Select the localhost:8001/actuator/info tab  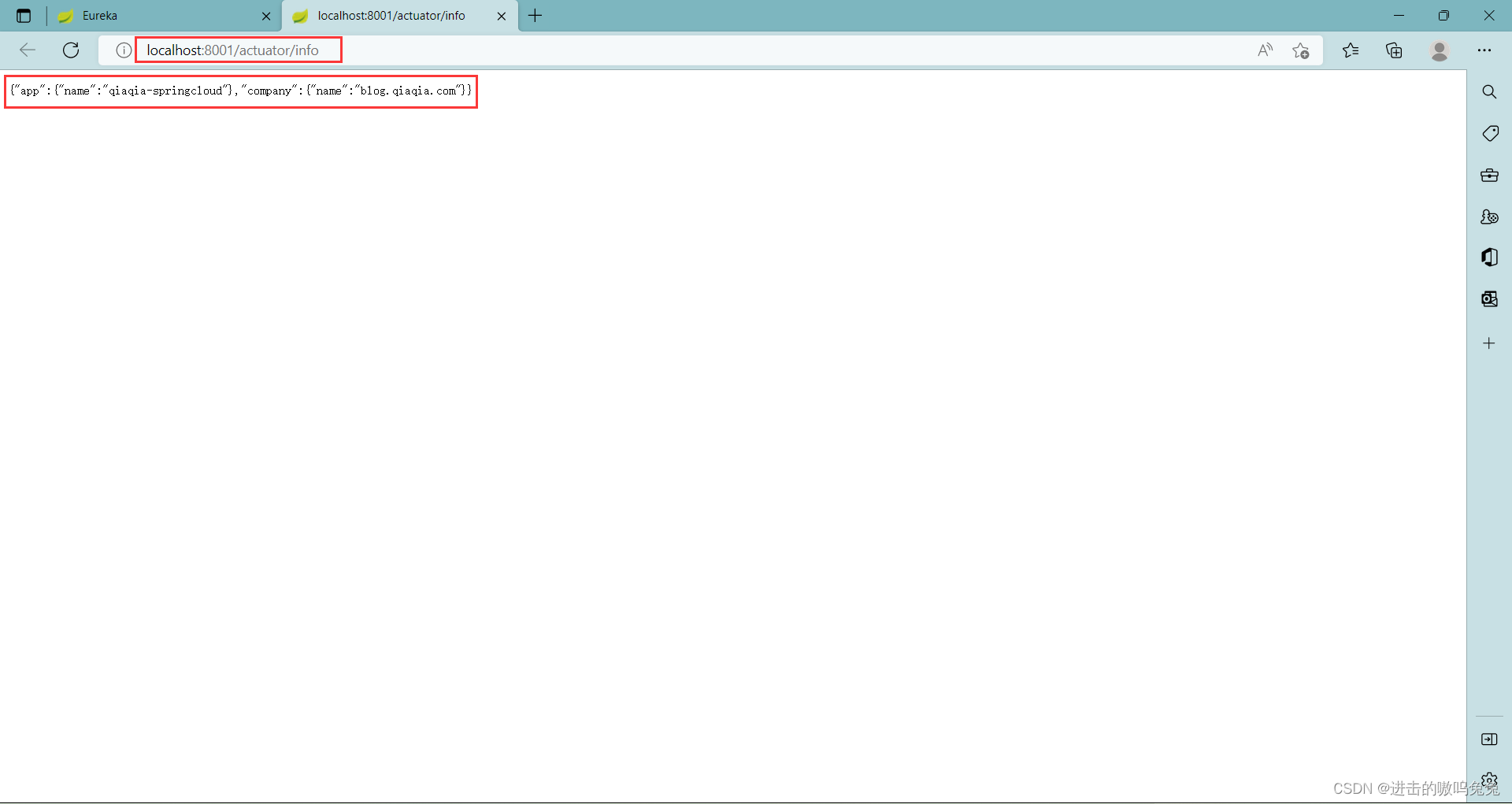click(x=400, y=16)
